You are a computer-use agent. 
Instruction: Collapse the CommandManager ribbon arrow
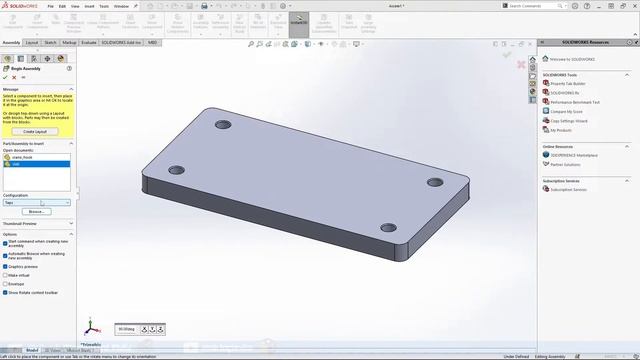(x=635, y=34)
